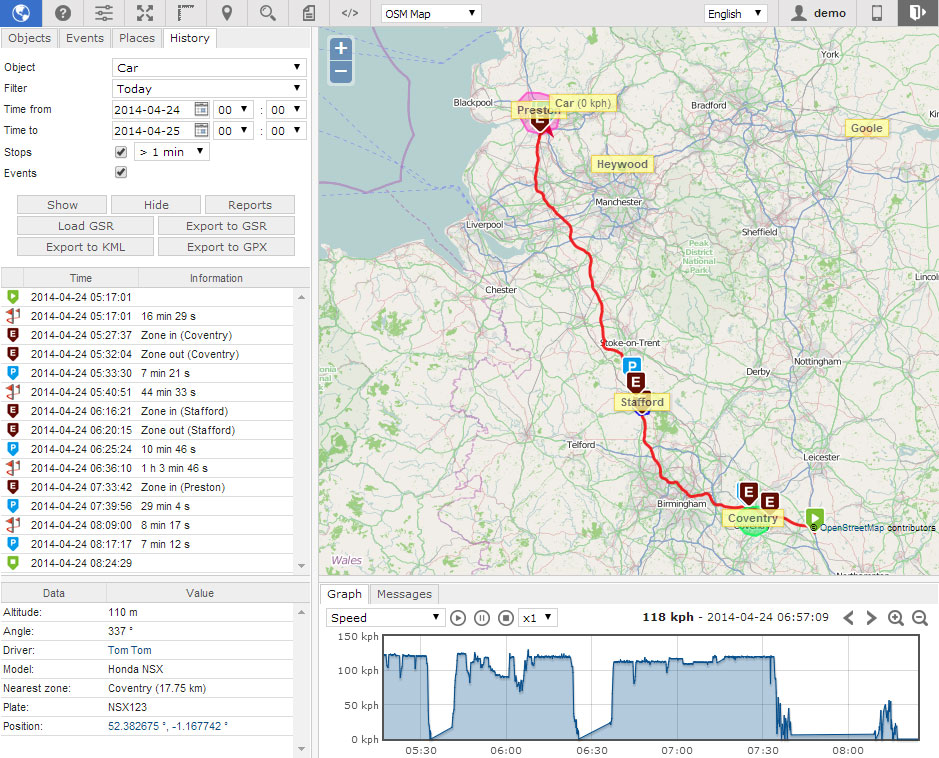Click the map marker pin icon
This screenshot has height=758, width=939.
[227, 13]
